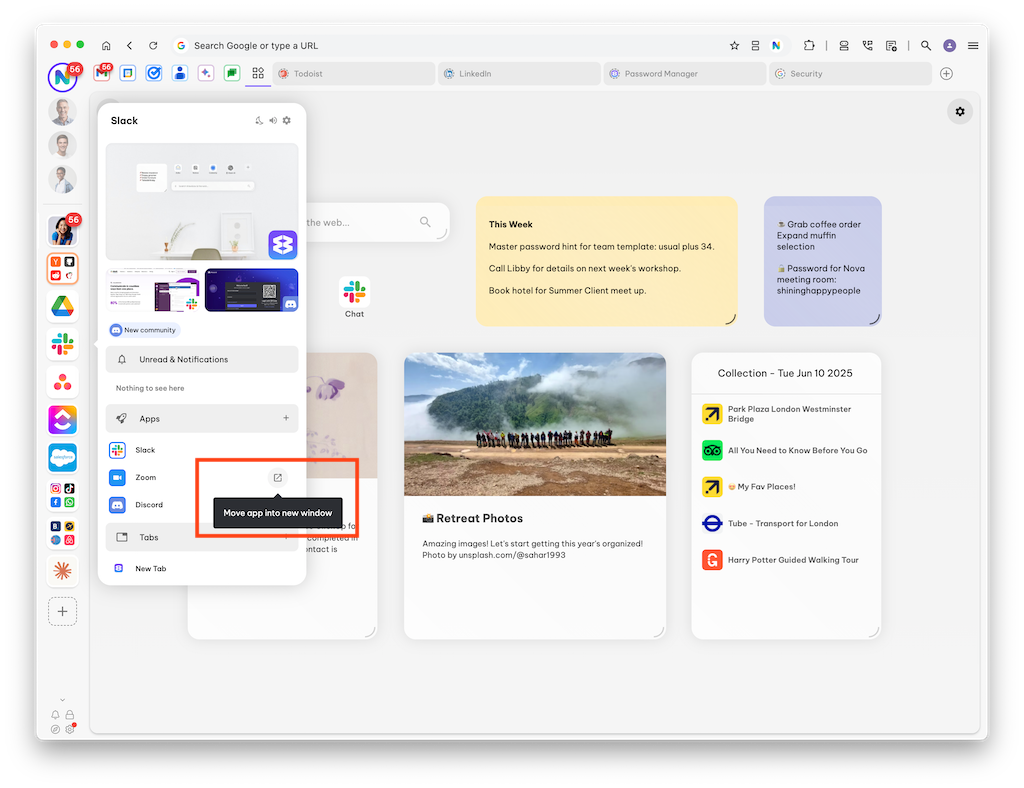Open the Chat Slack shortcut on dashboard
1024x788 pixels.
tap(355, 297)
